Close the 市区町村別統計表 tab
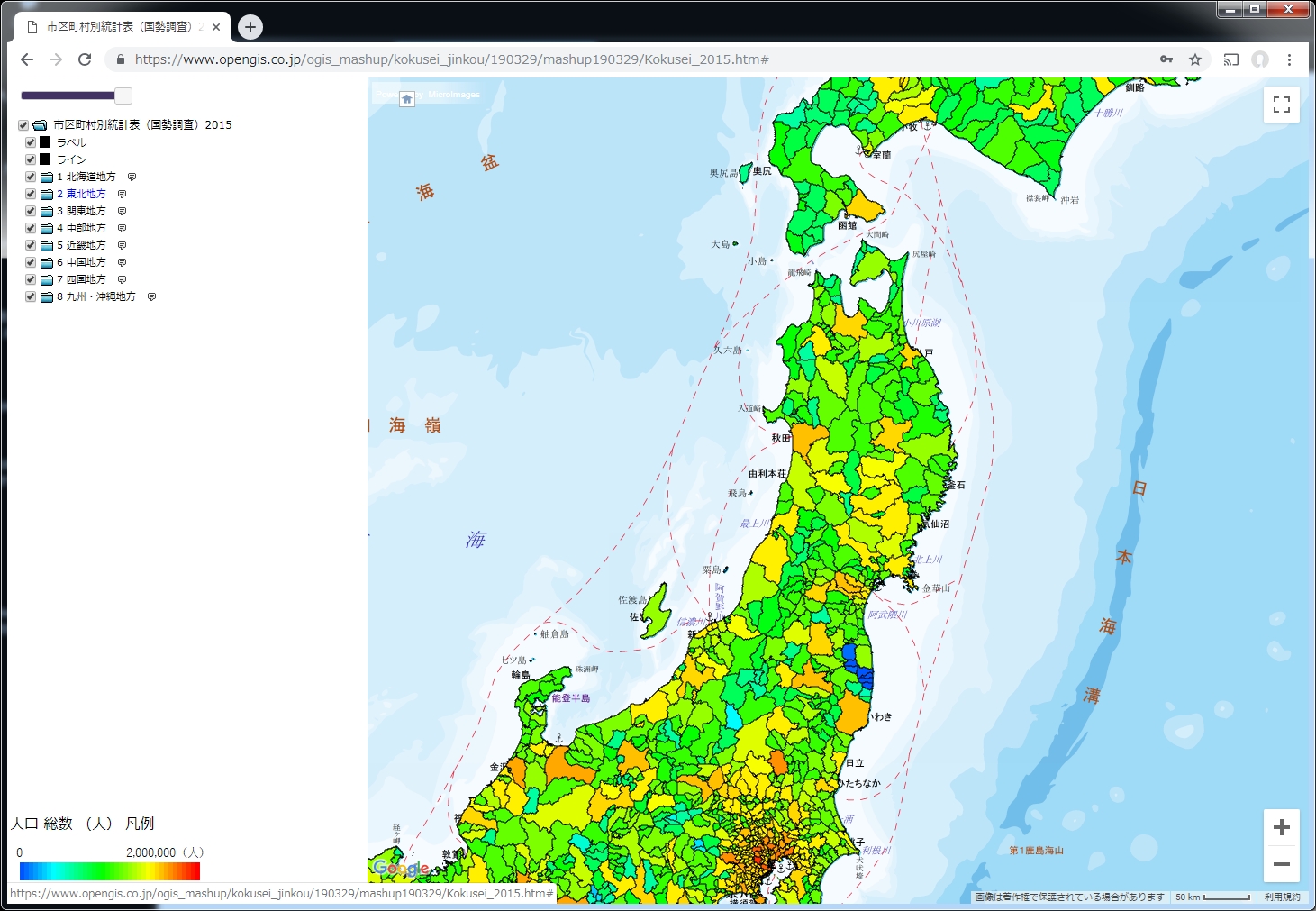Screen dimensions: 1316x911 pyautogui.click(x=216, y=27)
